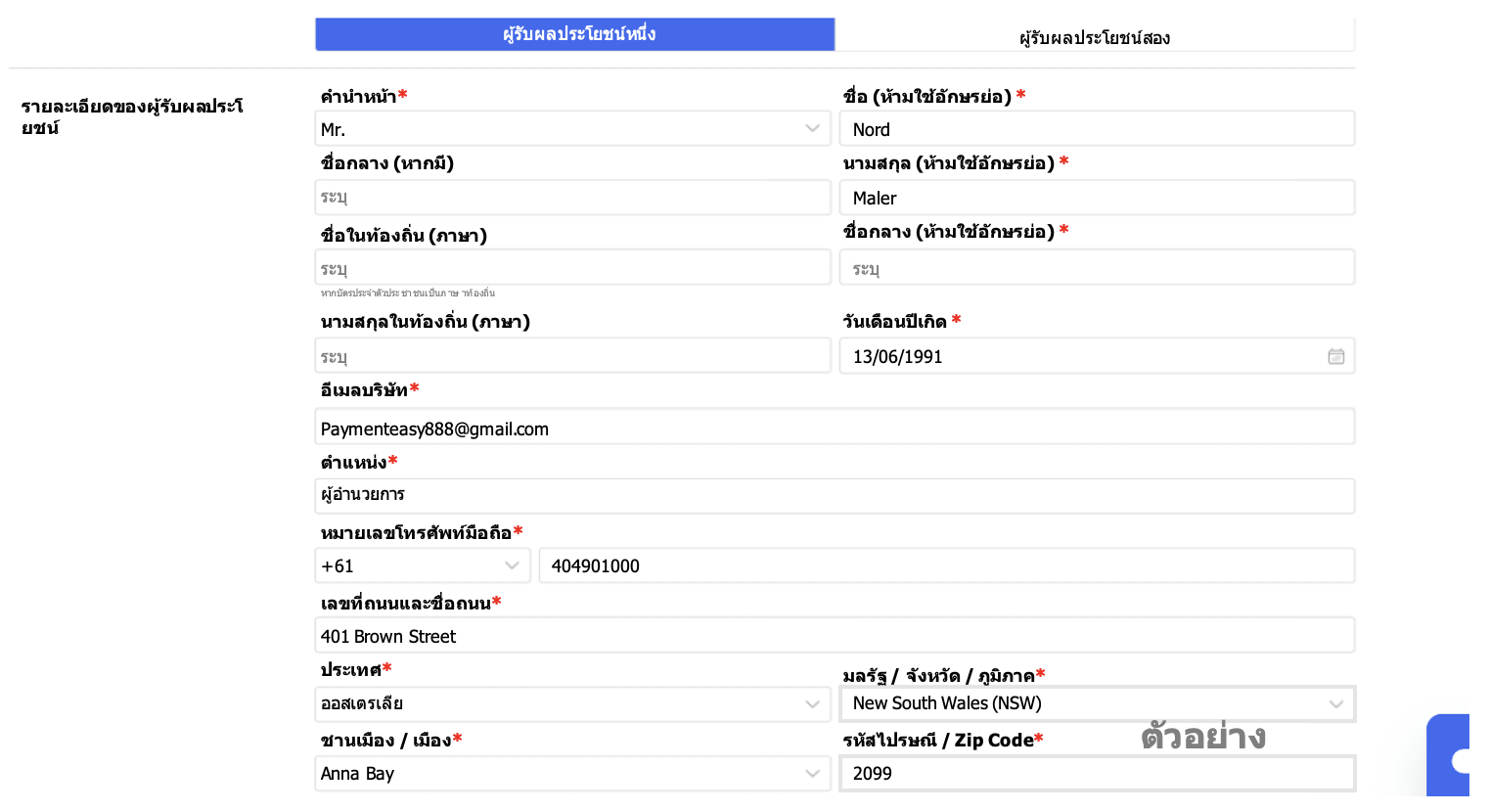The width and height of the screenshot is (1489, 812).
Task: Click the Zip Code field containing 2099
Action: pyautogui.click(x=1097, y=773)
